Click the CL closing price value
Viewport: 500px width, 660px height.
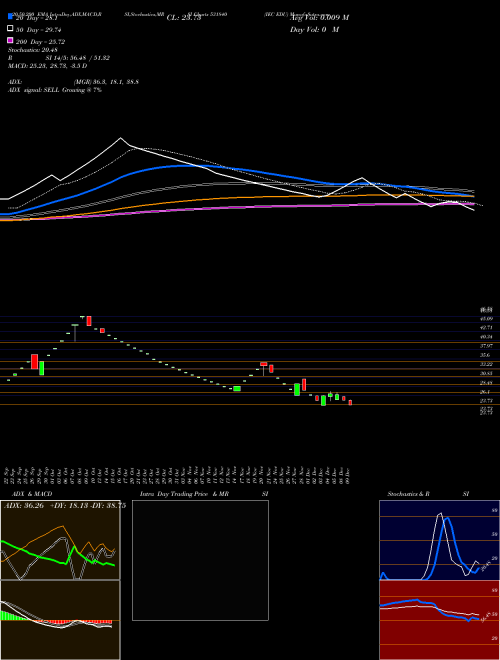tap(184, 18)
